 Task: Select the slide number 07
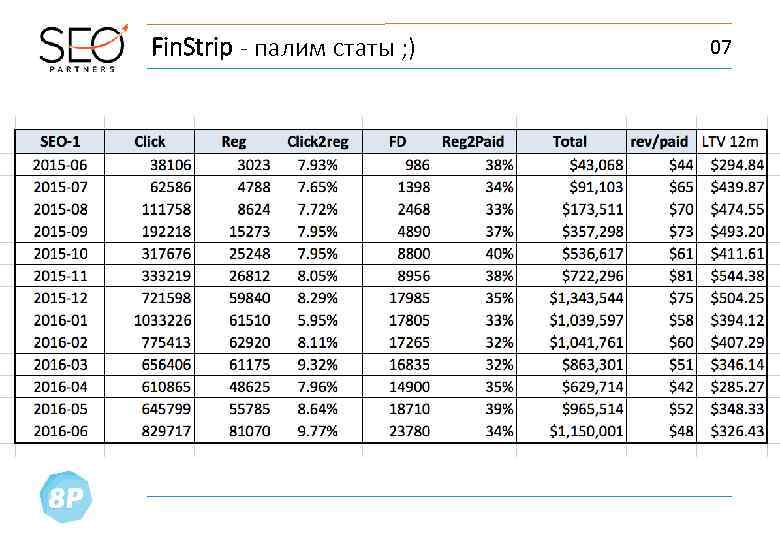coord(720,47)
